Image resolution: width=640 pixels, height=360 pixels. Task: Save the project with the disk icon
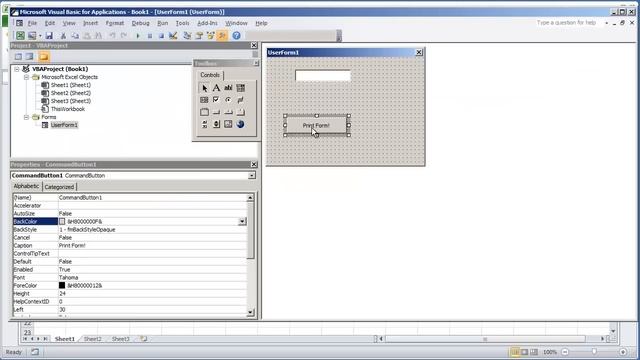click(49, 36)
